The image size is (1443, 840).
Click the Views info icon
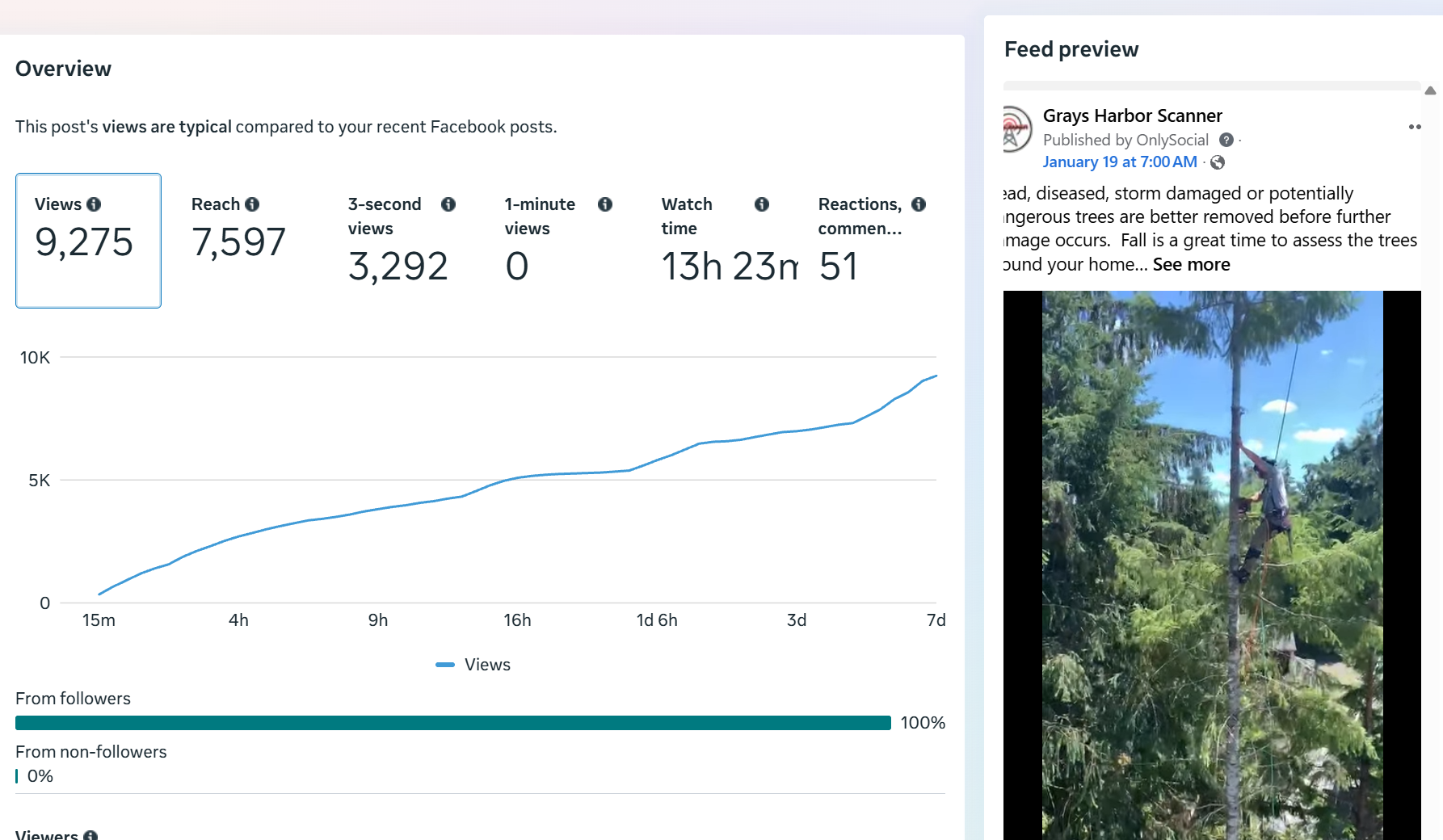pos(94,204)
